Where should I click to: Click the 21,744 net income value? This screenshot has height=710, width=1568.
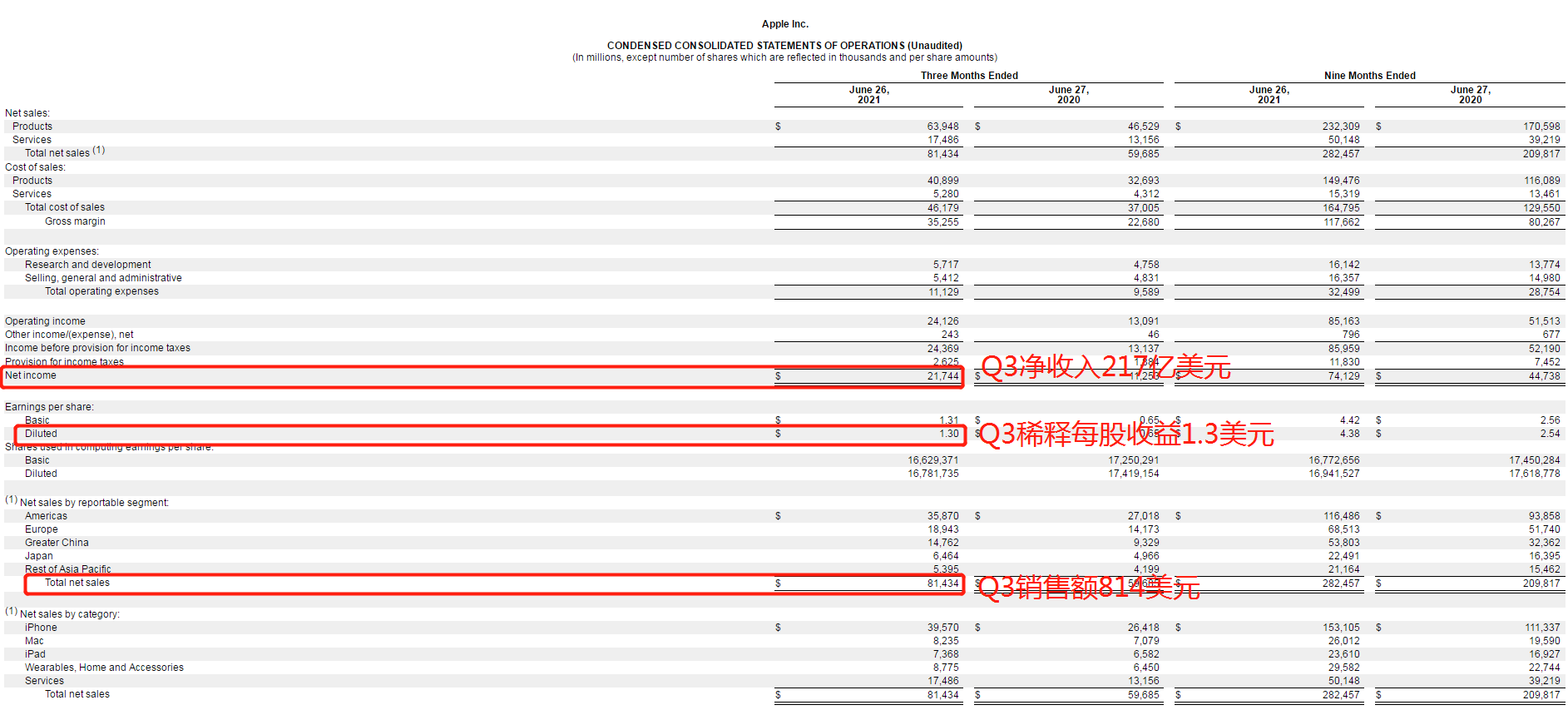click(x=942, y=376)
